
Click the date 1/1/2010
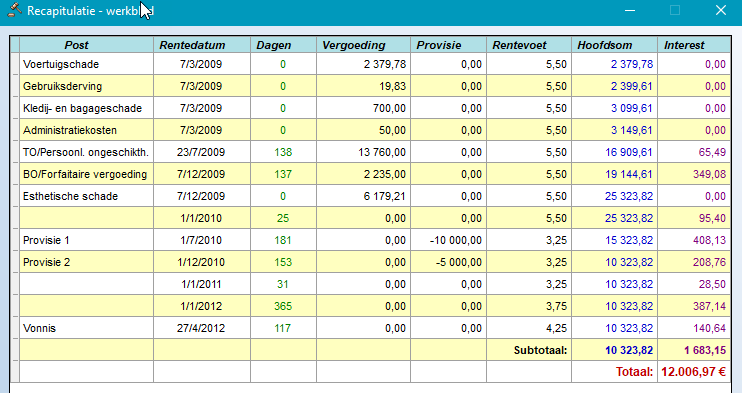201,218
